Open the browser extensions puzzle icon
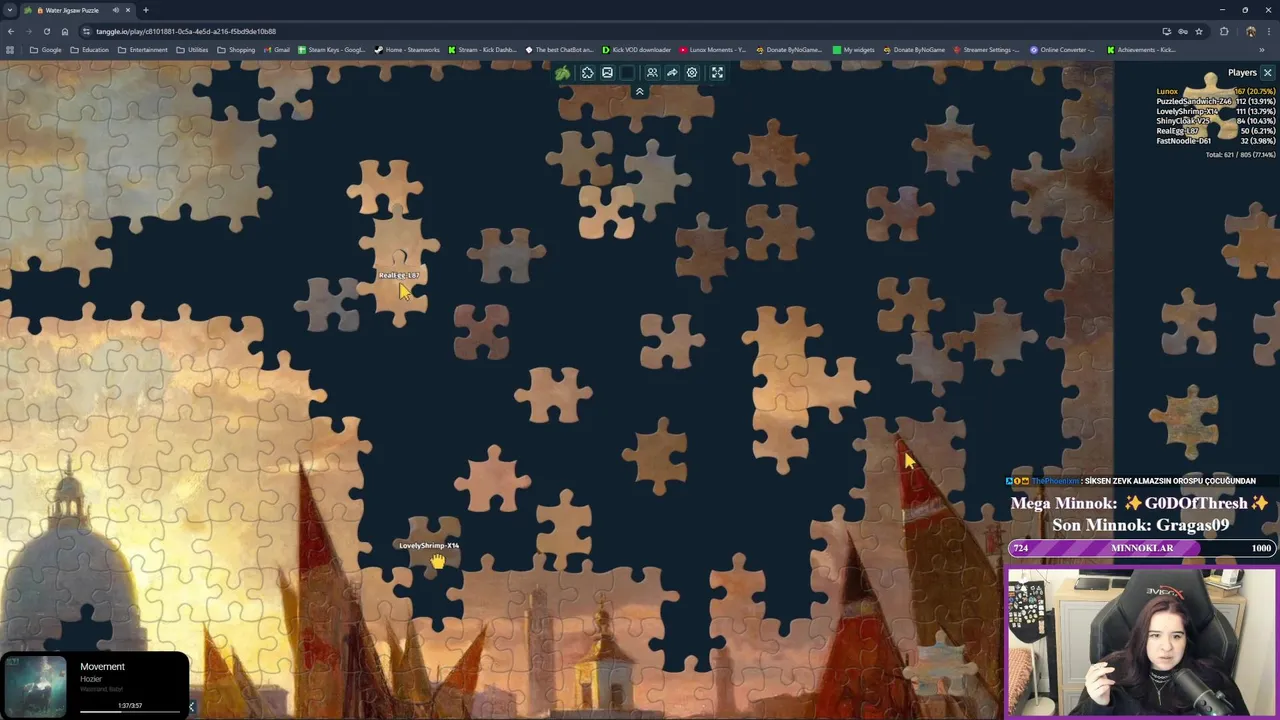 pos(1224,31)
